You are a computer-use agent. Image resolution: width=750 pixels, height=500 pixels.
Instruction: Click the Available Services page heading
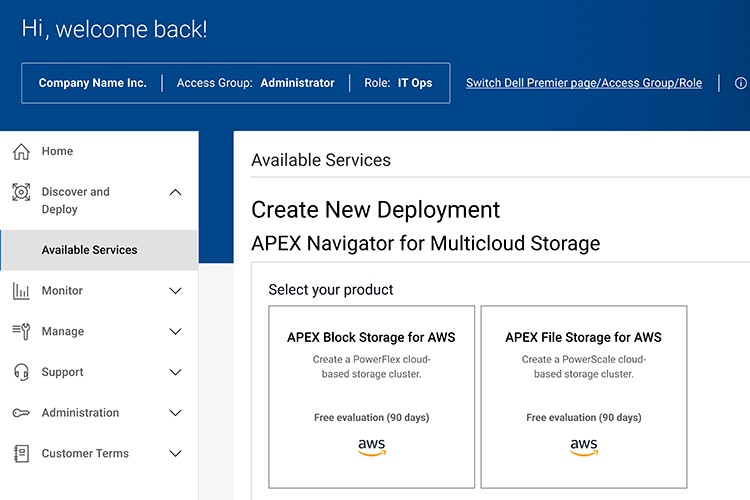coord(321,160)
